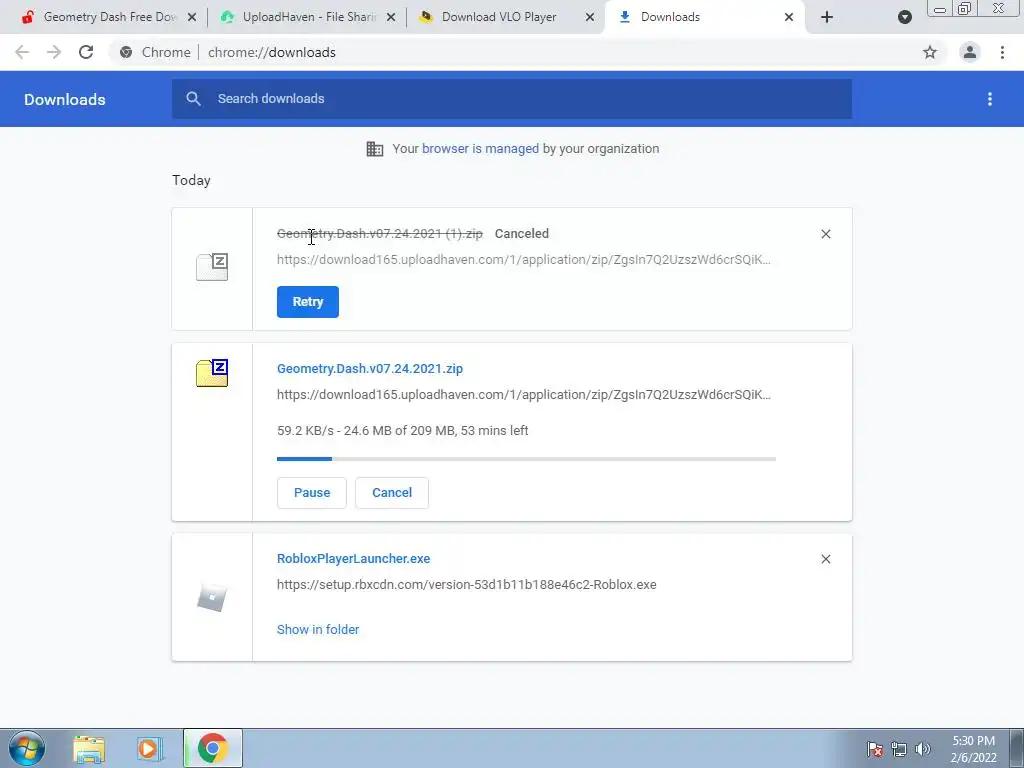Image resolution: width=1024 pixels, height=768 pixels.
Task: Close the UploadHaven tab
Action: click(391, 17)
